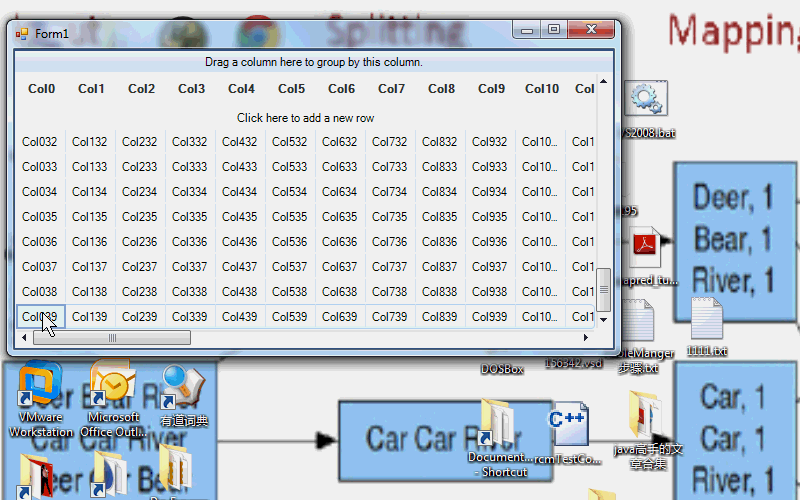Click the vertical scrollbar thumb
This screenshot has height=500, width=800.
(x=604, y=289)
